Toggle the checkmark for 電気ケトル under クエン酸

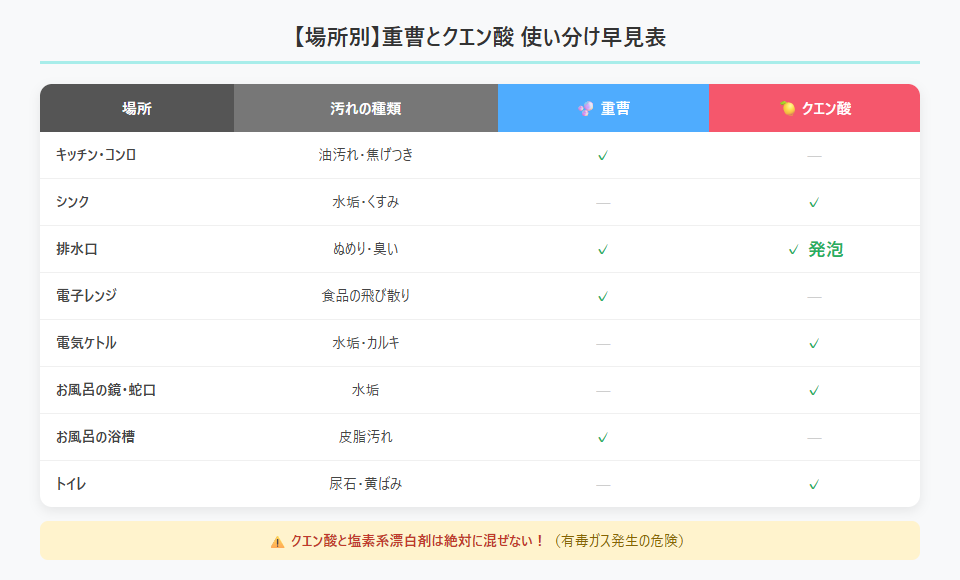coord(815,343)
